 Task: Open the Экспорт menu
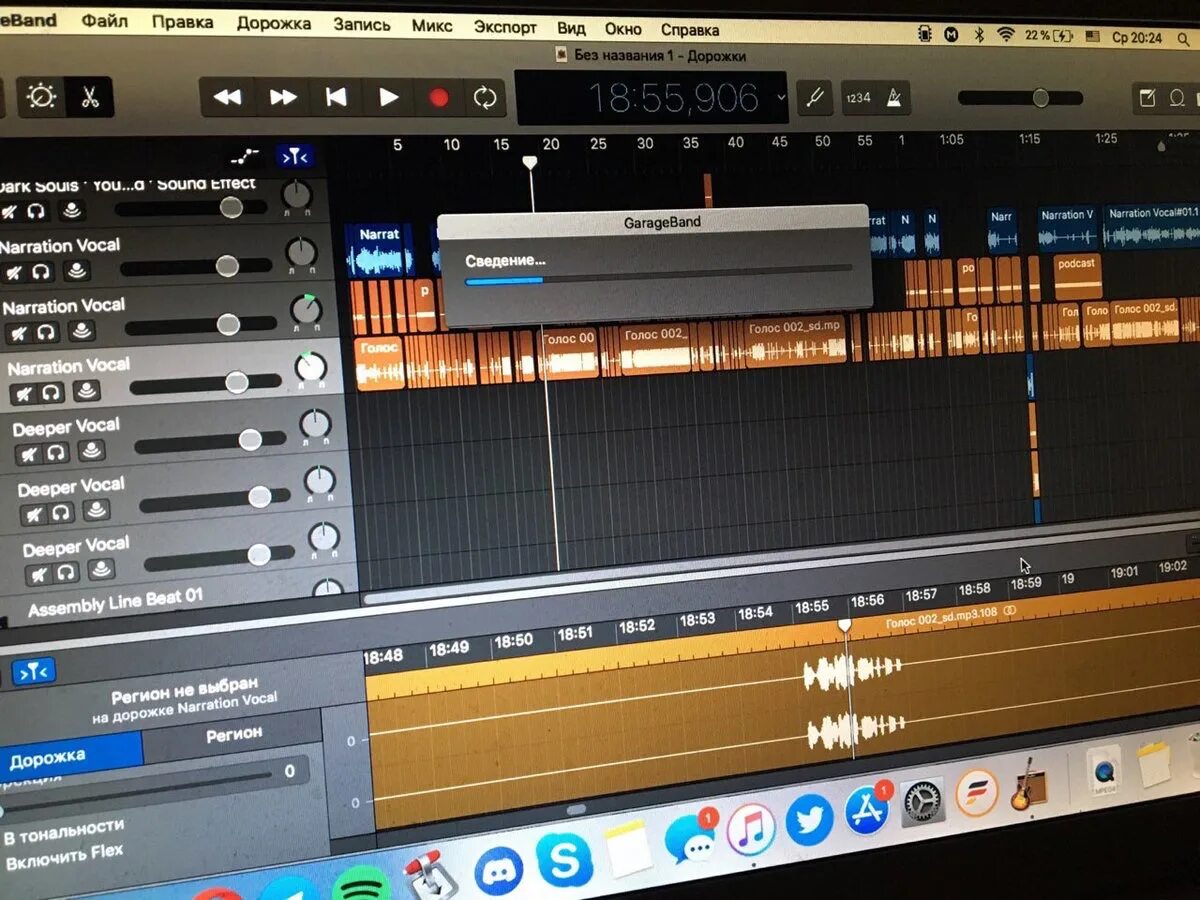coord(505,27)
